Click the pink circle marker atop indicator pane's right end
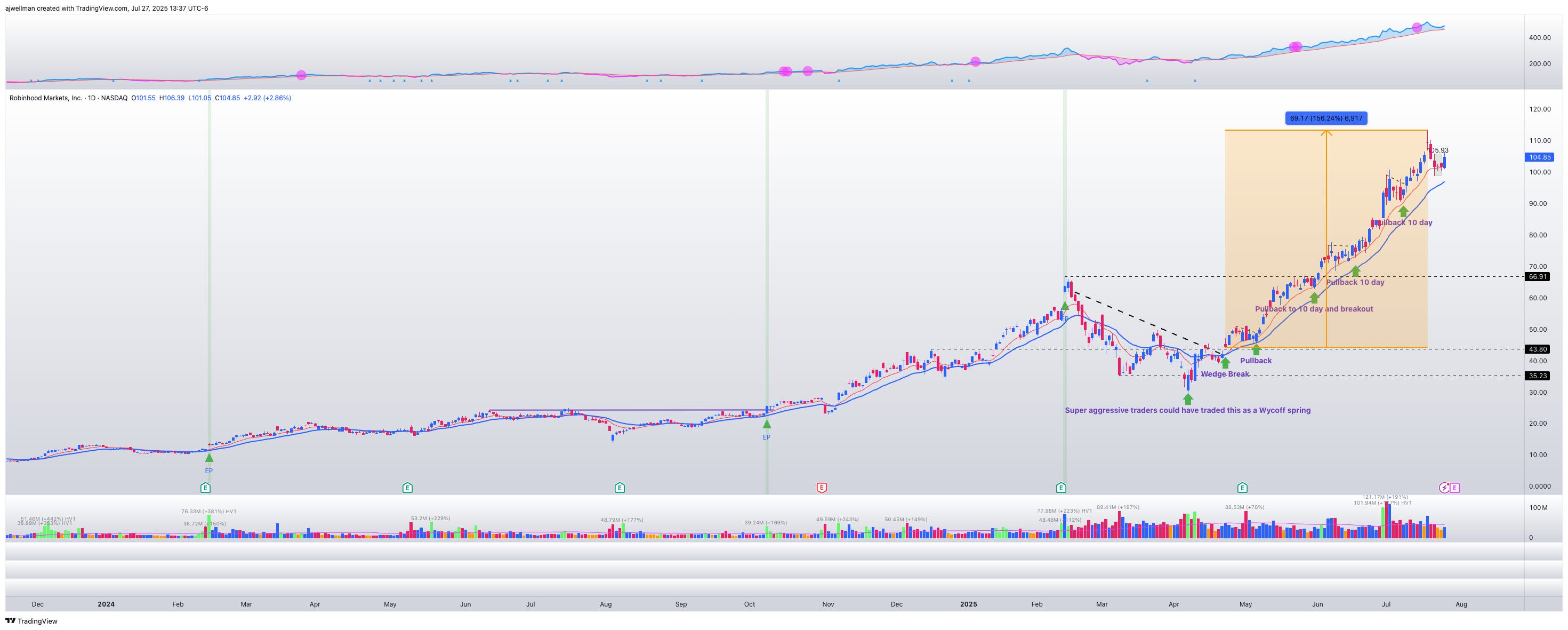 coord(1417,27)
